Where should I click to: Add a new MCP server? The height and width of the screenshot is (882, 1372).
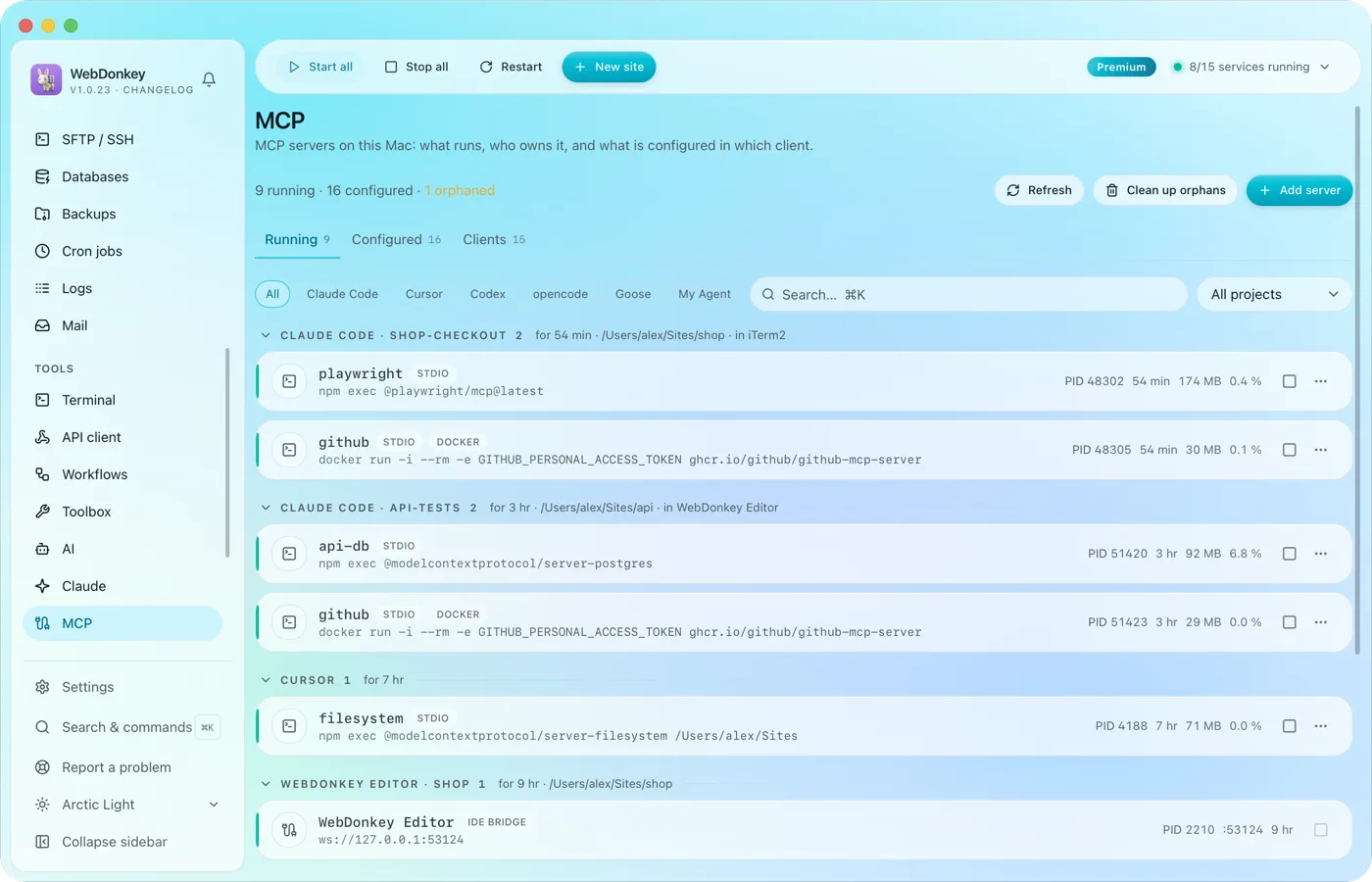pyautogui.click(x=1299, y=190)
